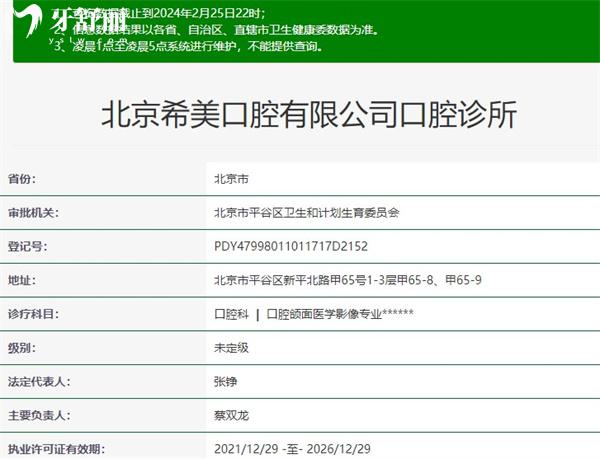Select main responsible person 蔡双龙
The width and height of the screenshot is (600, 459).
pos(231,415)
